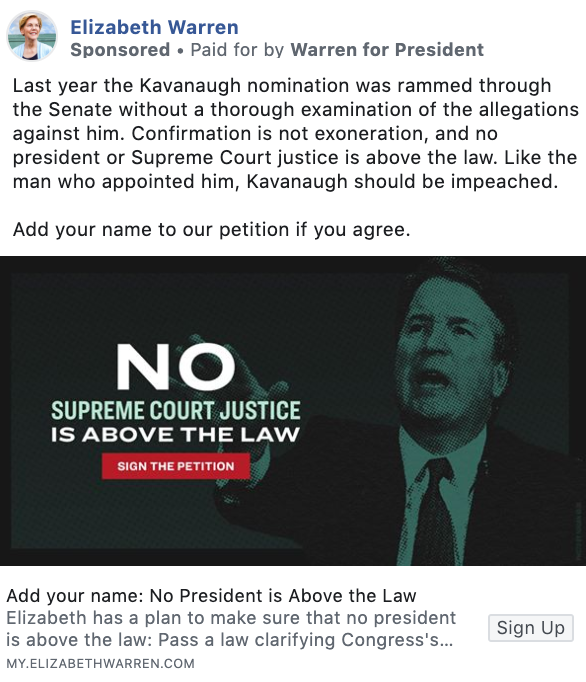Click the red SIGN THE PETITION button
This screenshot has height=682, width=586.
pos(176,466)
